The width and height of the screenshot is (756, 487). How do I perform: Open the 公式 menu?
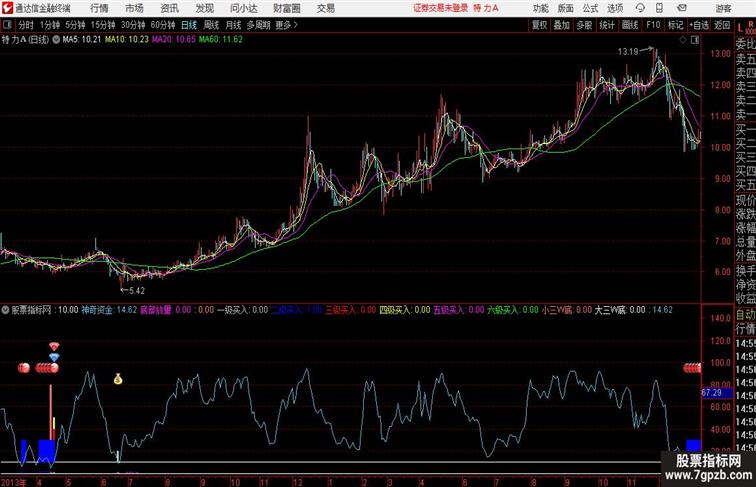pos(590,8)
